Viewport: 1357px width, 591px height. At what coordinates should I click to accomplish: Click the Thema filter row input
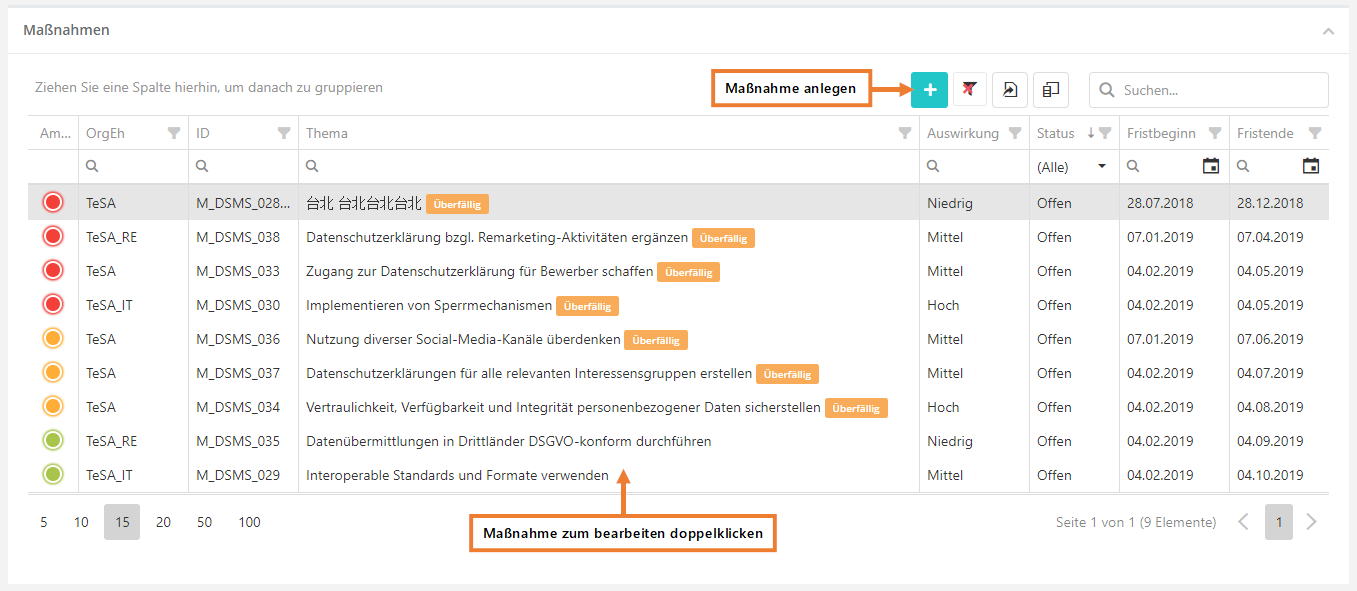pyautogui.click(x=610, y=167)
